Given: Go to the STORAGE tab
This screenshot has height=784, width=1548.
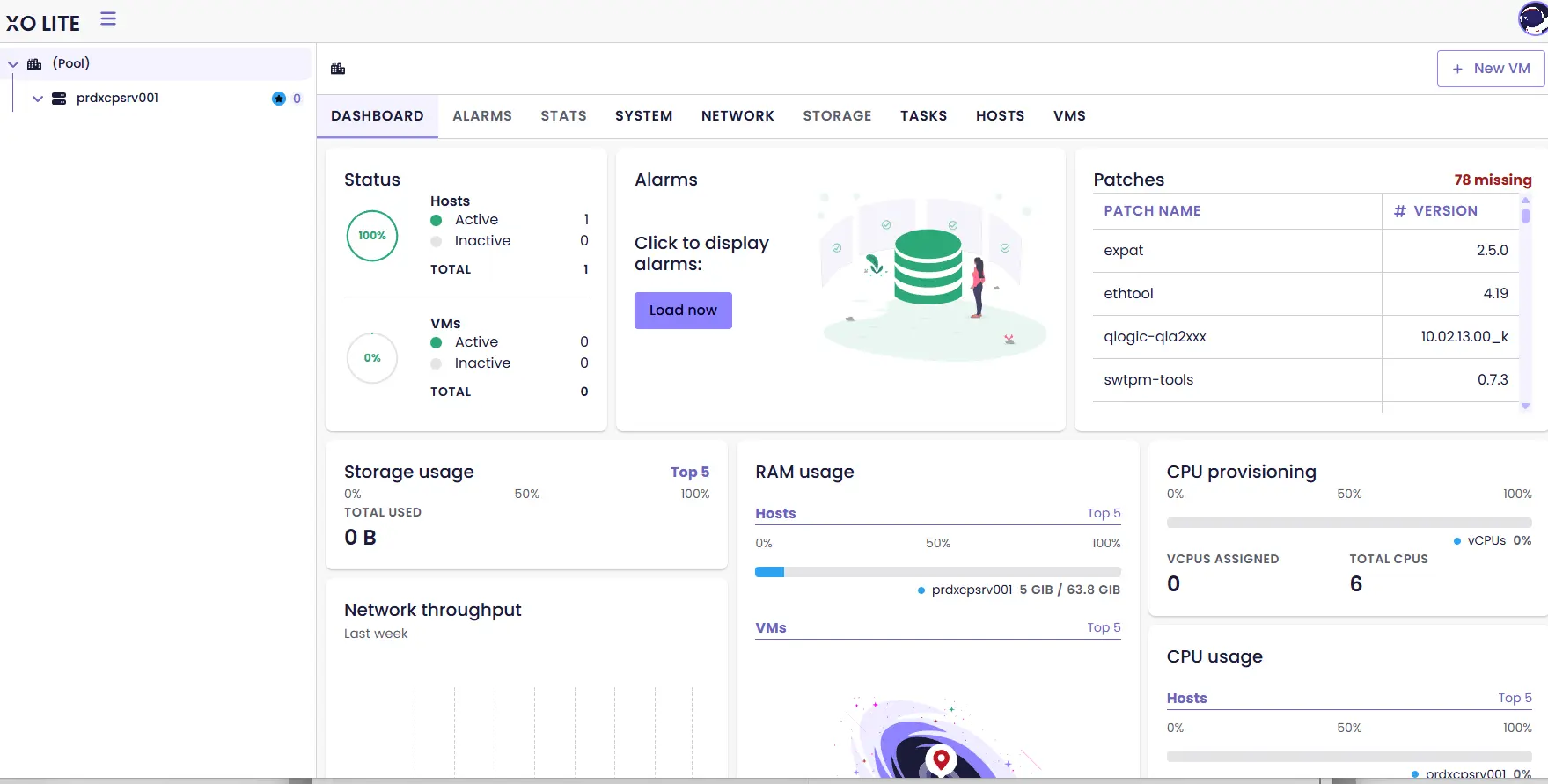Looking at the screenshot, I should pyautogui.click(x=837, y=116).
